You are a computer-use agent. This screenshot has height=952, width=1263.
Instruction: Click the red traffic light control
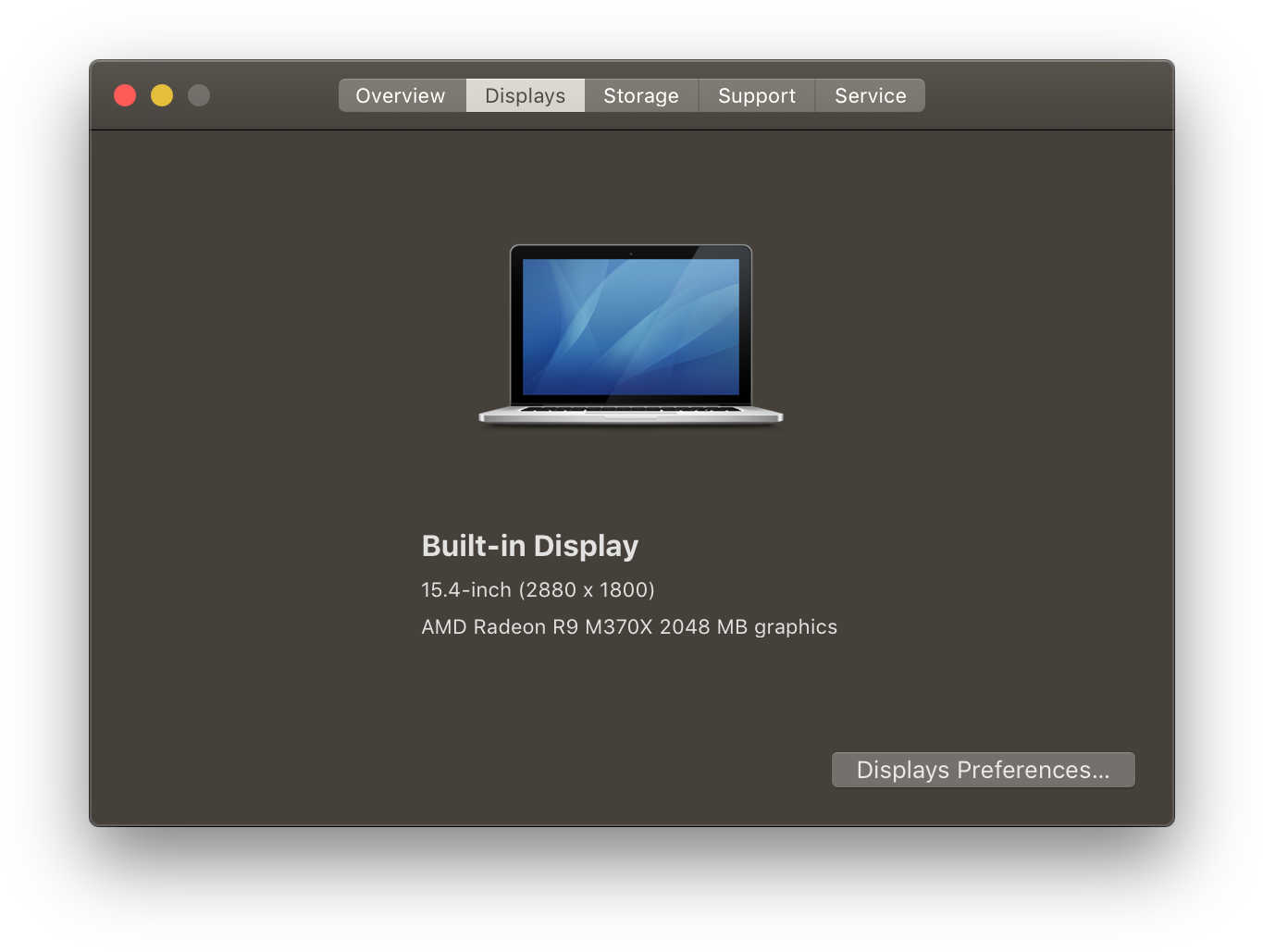(125, 94)
